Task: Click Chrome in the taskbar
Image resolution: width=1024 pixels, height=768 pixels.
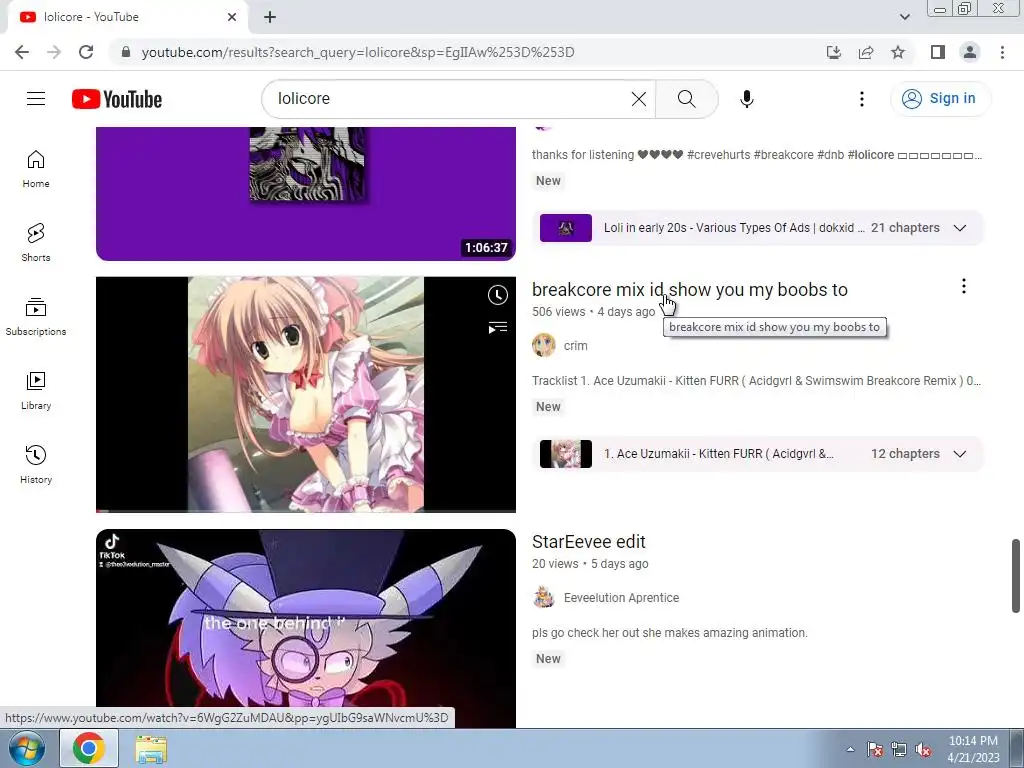Action: (x=89, y=748)
